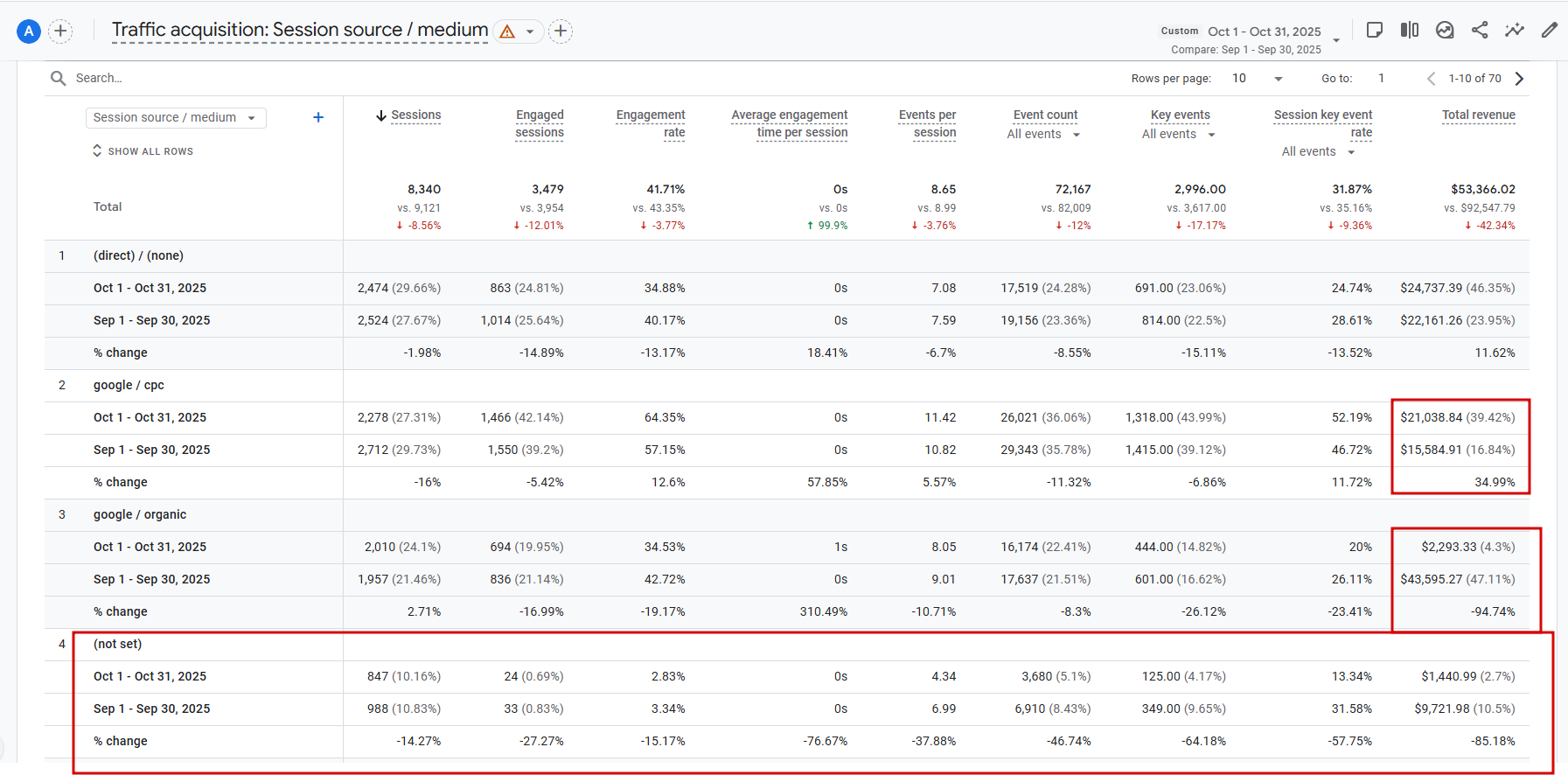Click the date range Oct 1 - Oct 31, 2025
This screenshot has height=775, width=1568.
coord(1265,31)
